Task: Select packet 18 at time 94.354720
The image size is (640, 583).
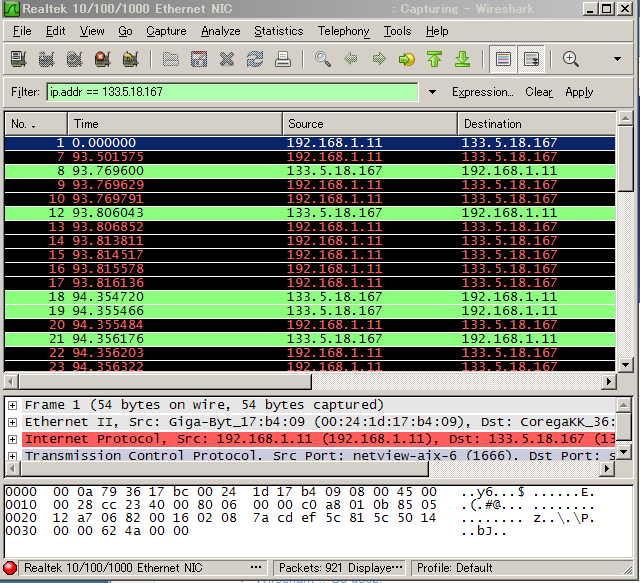Action: click(x=310, y=297)
